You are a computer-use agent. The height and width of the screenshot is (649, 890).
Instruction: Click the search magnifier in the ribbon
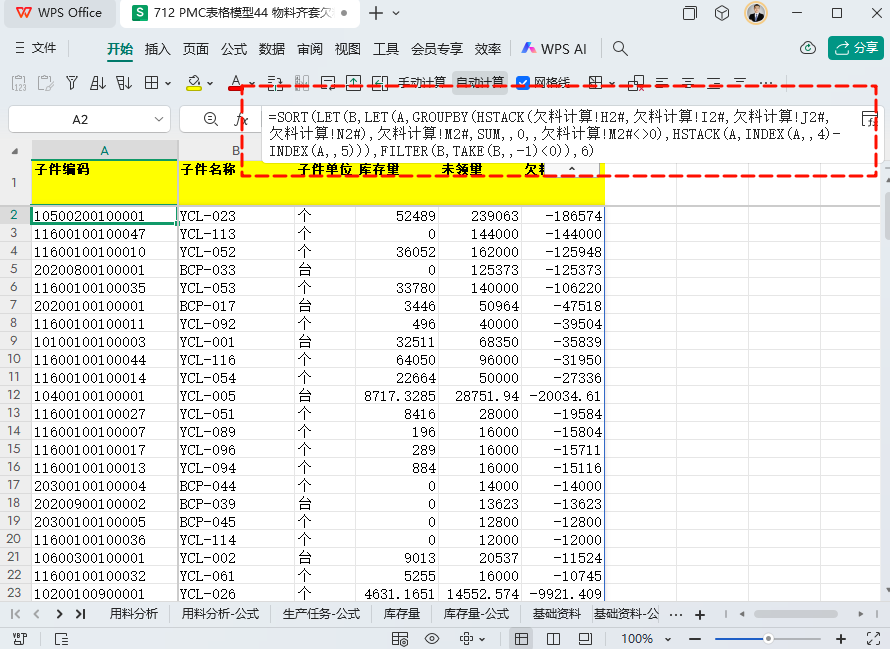pos(620,49)
